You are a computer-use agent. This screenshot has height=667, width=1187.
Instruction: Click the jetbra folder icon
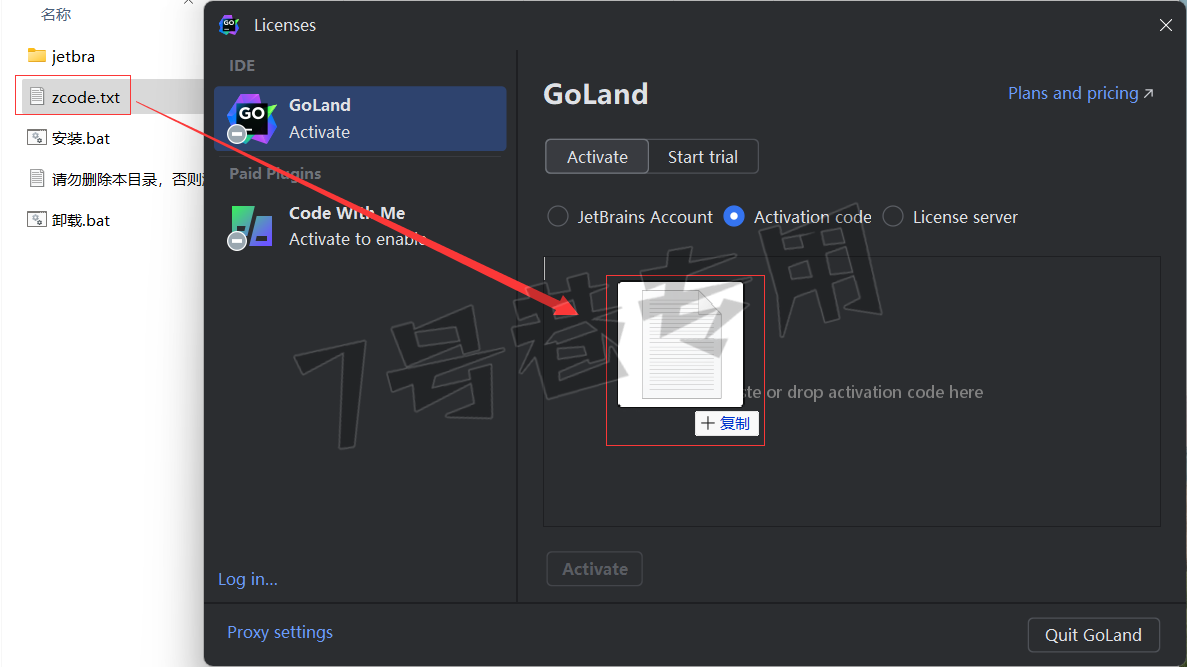click(x=36, y=55)
